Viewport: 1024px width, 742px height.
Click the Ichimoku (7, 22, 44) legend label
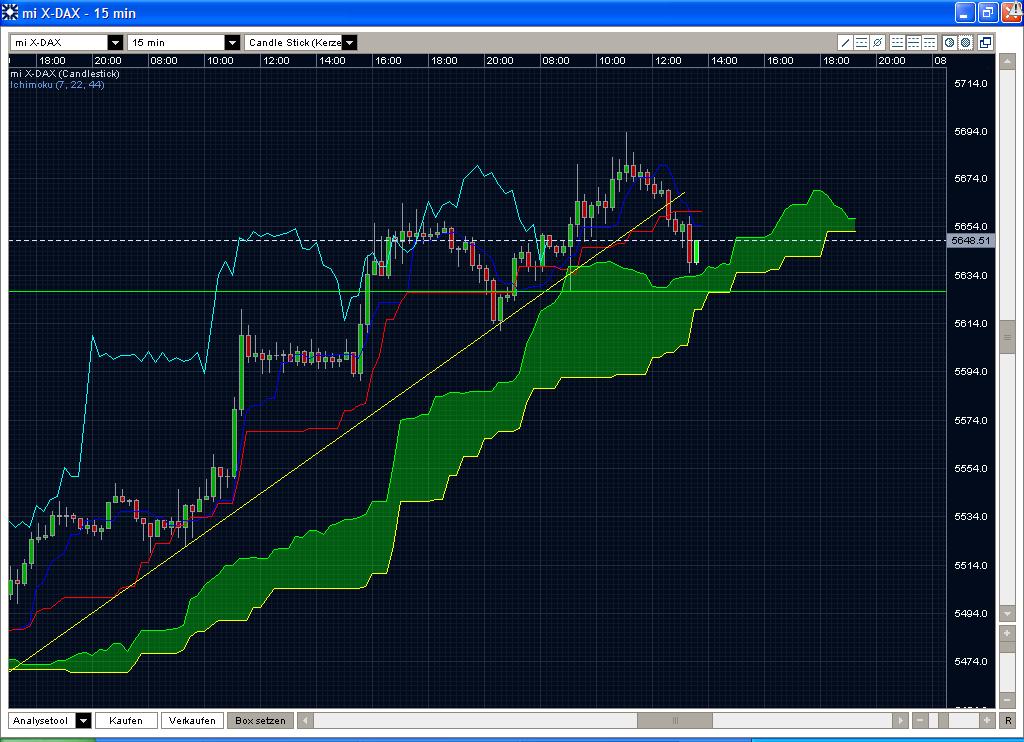(x=57, y=85)
